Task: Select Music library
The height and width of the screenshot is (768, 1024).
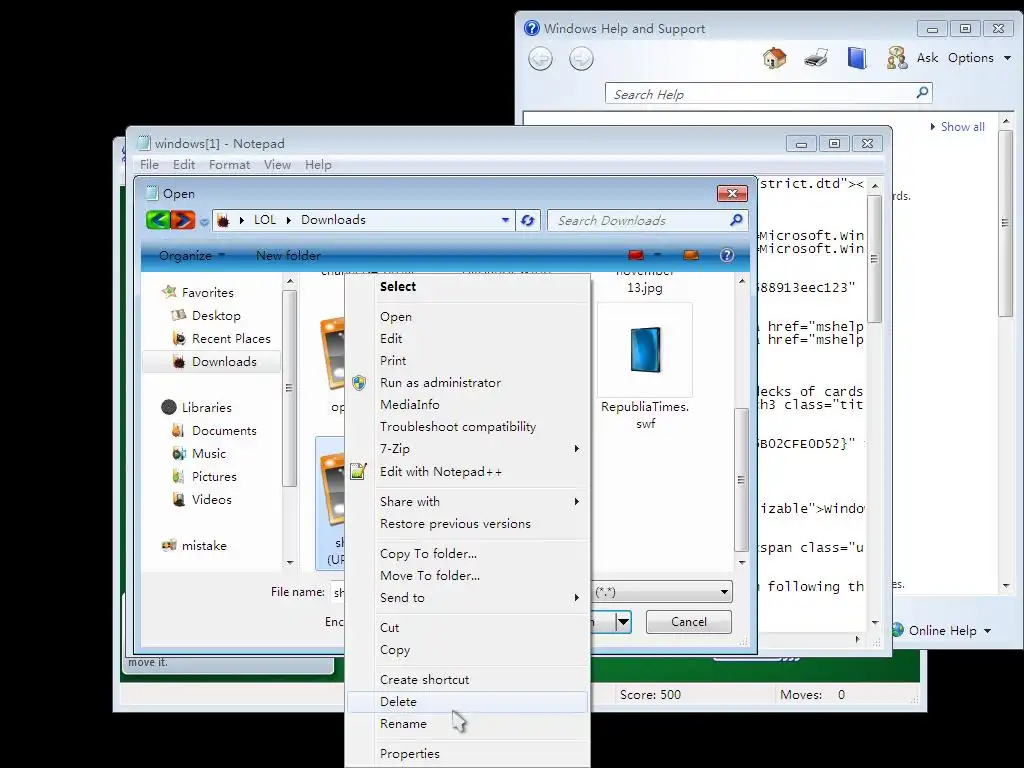Action: coord(209,453)
